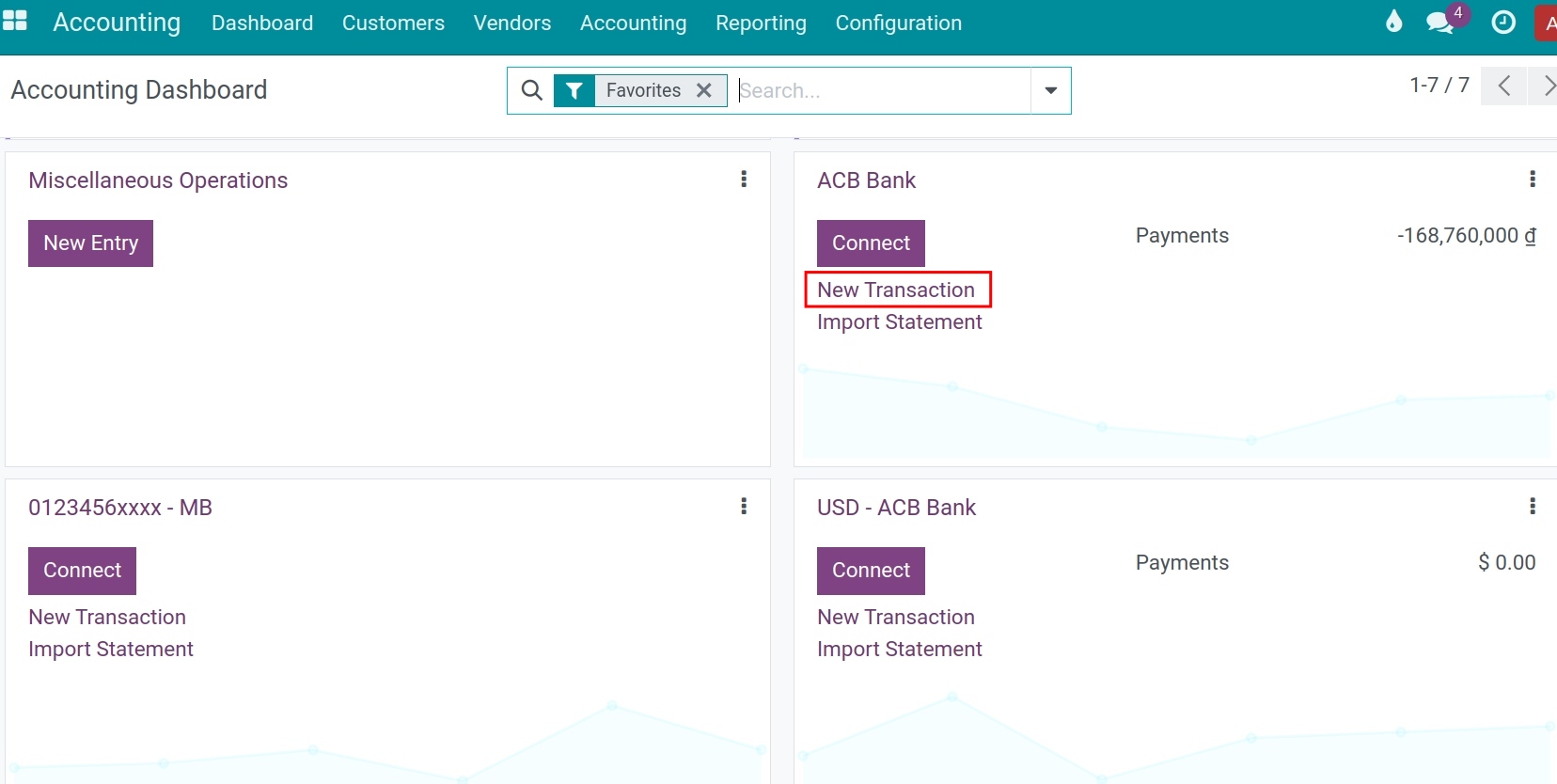Screen dimensions: 1557x784
Task: Click Payments label on USD - ACB Bank card
Action: 1182,563
